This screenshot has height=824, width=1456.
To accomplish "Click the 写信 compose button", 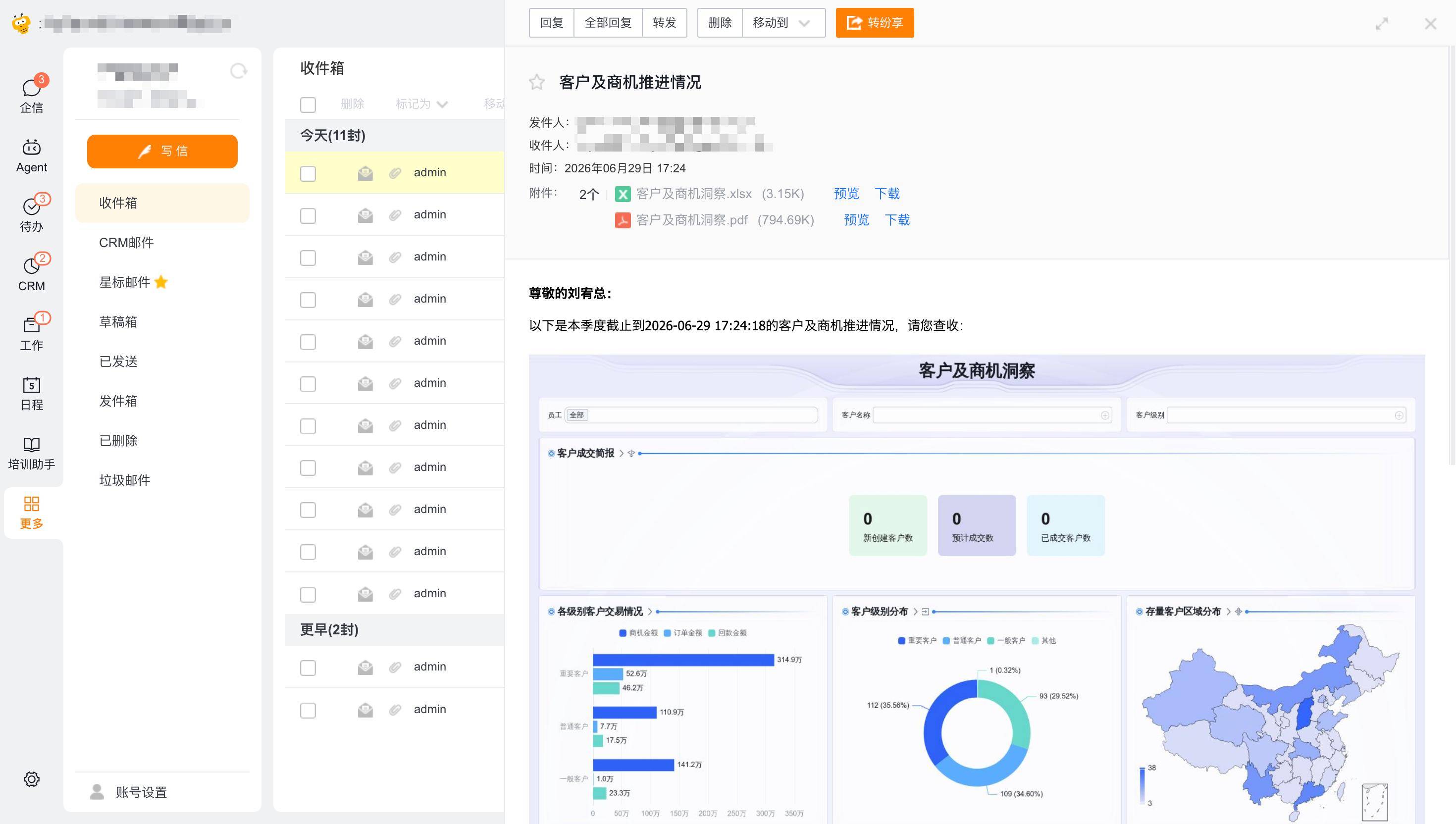I will click(162, 151).
